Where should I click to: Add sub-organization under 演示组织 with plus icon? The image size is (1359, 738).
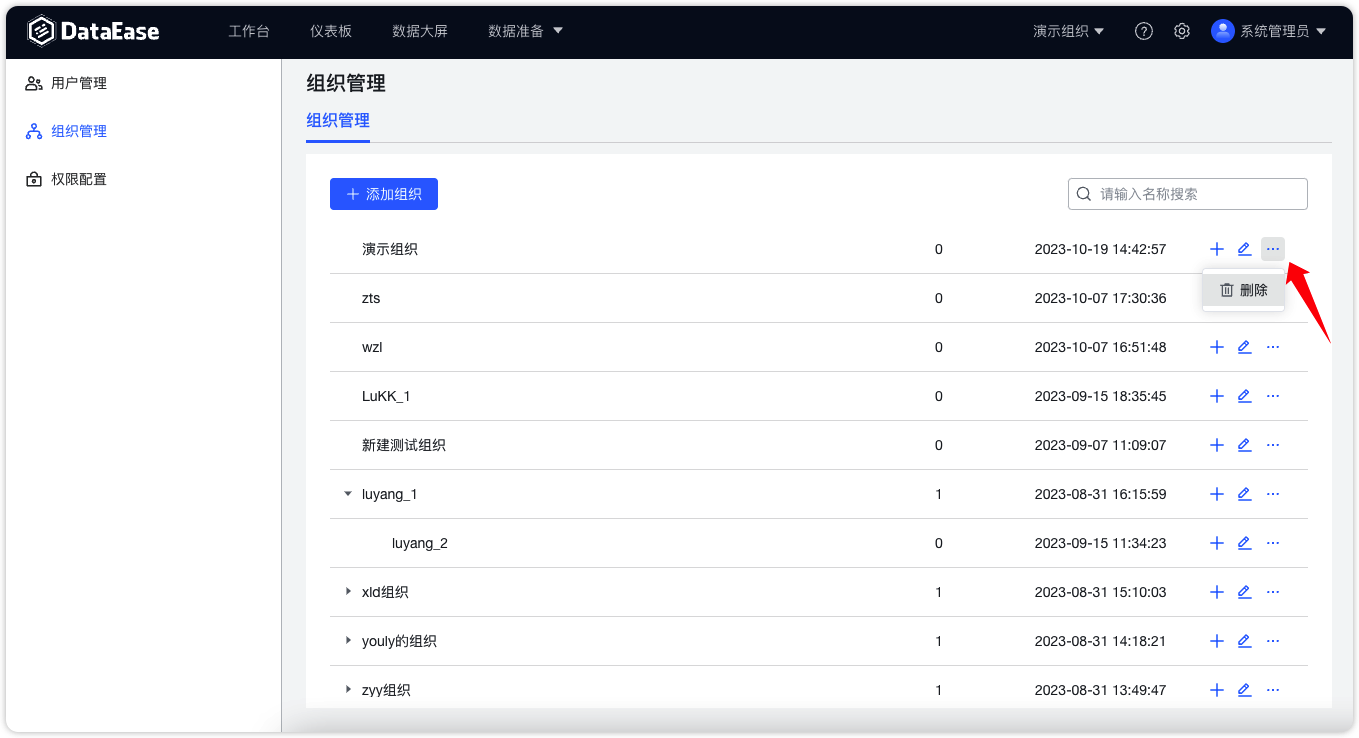coord(1217,249)
